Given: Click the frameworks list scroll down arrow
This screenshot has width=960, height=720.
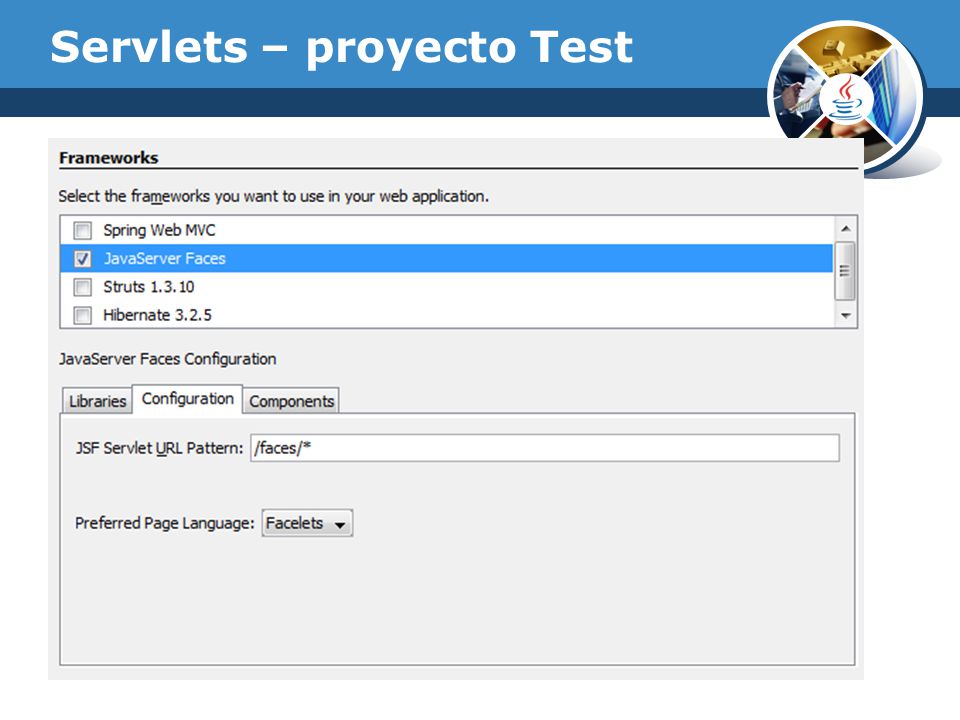Looking at the screenshot, I should pyautogui.click(x=846, y=315).
